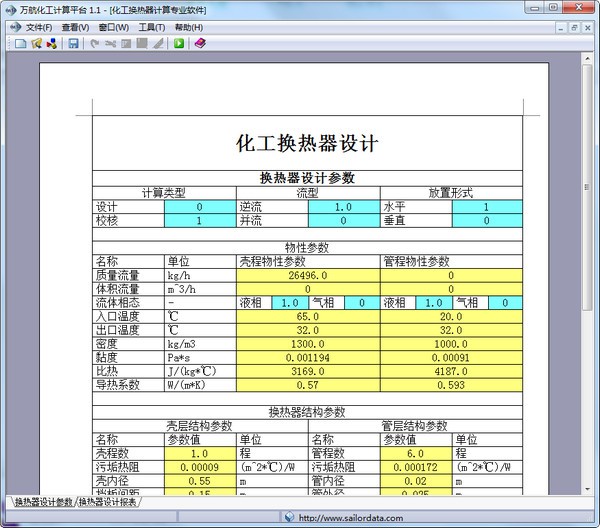The height and width of the screenshot is (528, 600).
Task: Click the Save floppy disk icon
Action: pos(73,44)
